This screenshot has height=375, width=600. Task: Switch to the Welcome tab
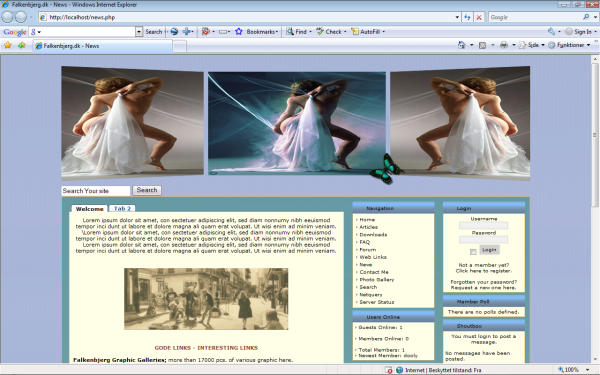(x=90, y=209)
